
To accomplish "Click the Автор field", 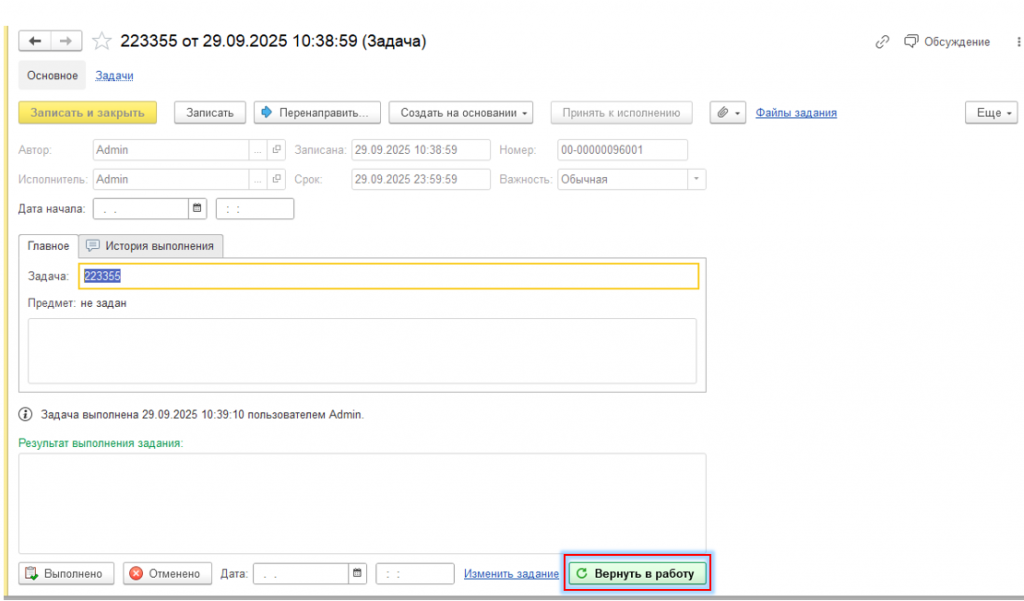I will tap(170, 150).
